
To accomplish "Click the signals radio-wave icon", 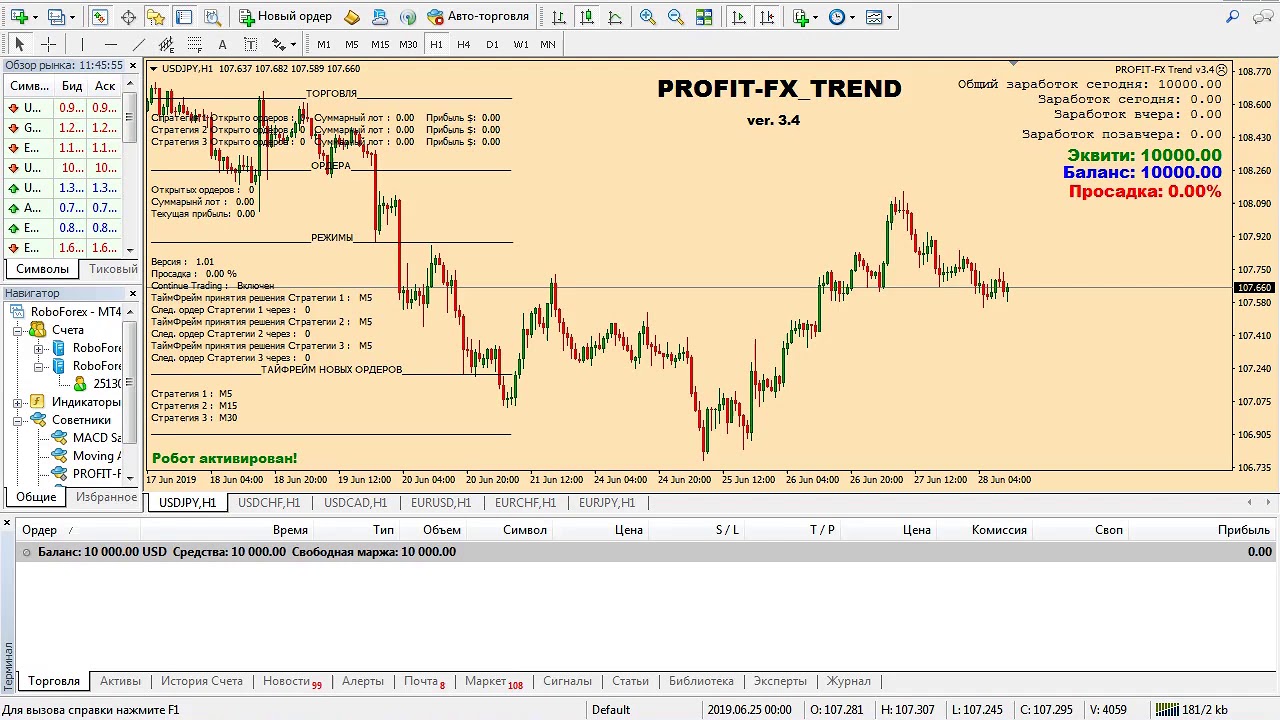I will (x=407, y=17).
